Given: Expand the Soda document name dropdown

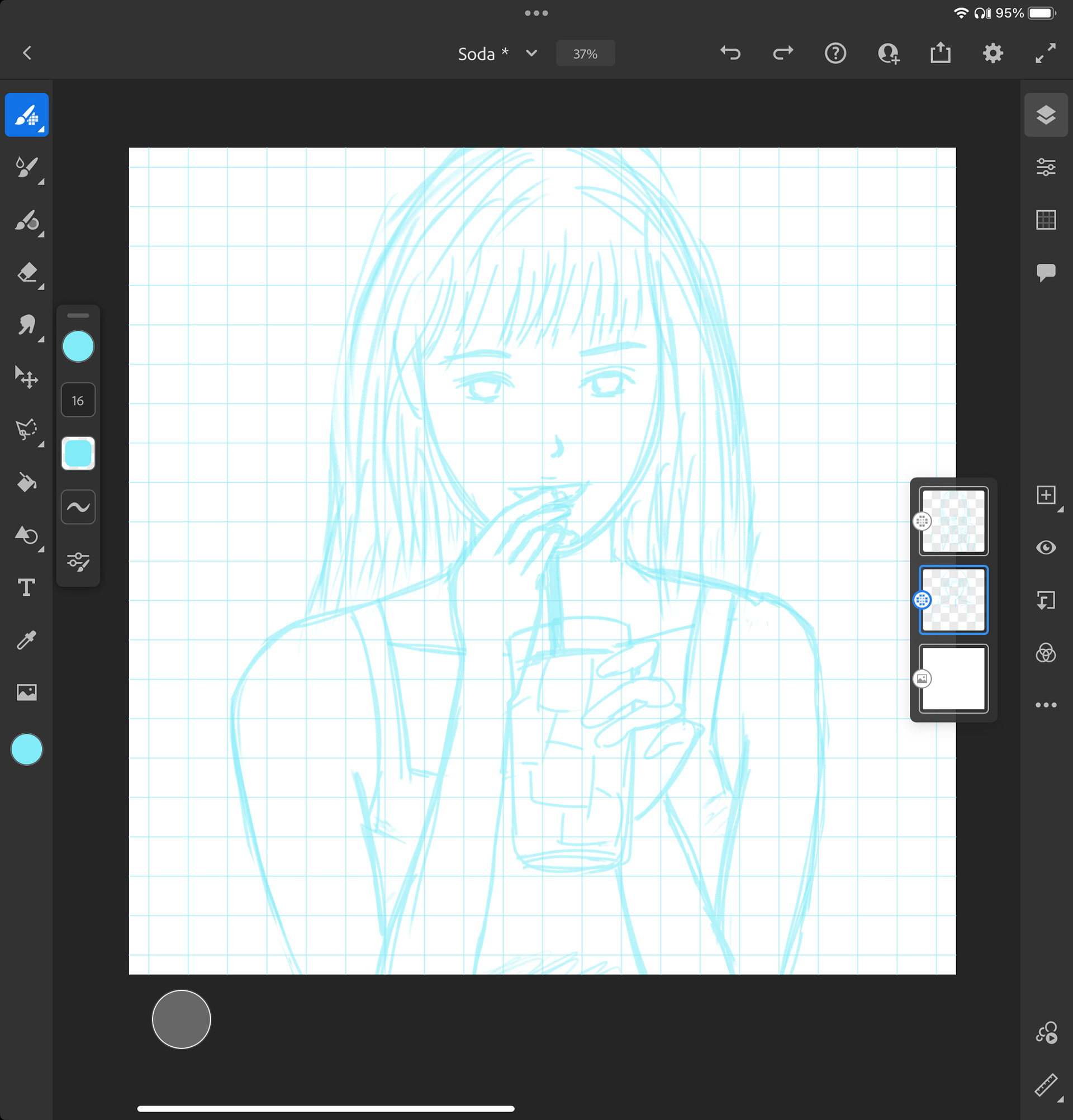Looking at the screenshot, I should 531,53.
